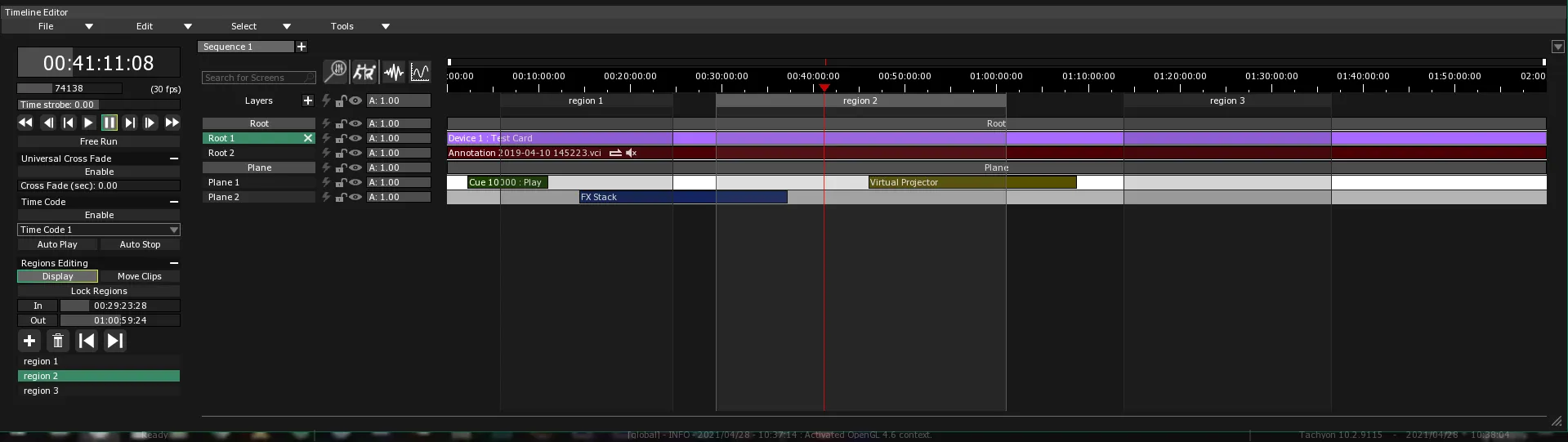Pause timeline playback
The width and height of the screenshot is (1568, 442).
[x=109, y=123]
